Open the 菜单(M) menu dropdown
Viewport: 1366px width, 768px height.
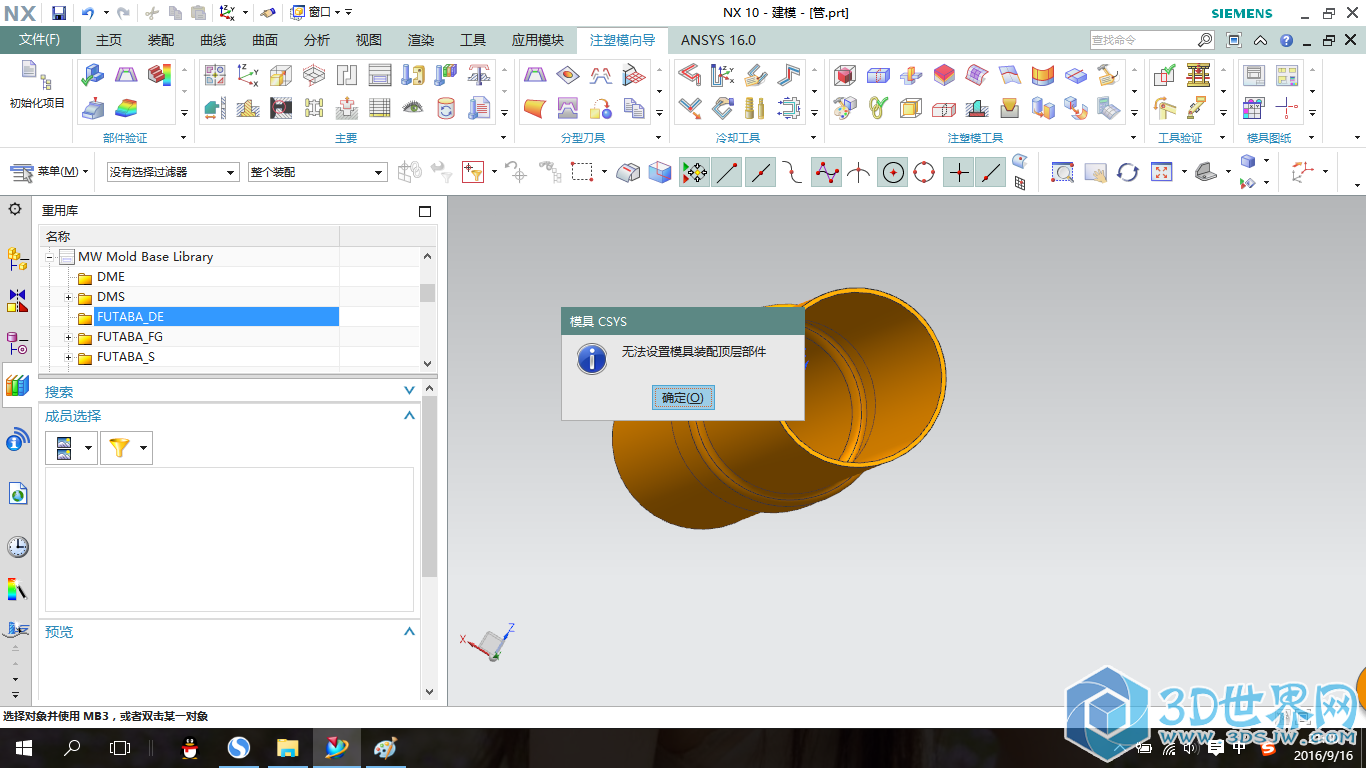50,172
